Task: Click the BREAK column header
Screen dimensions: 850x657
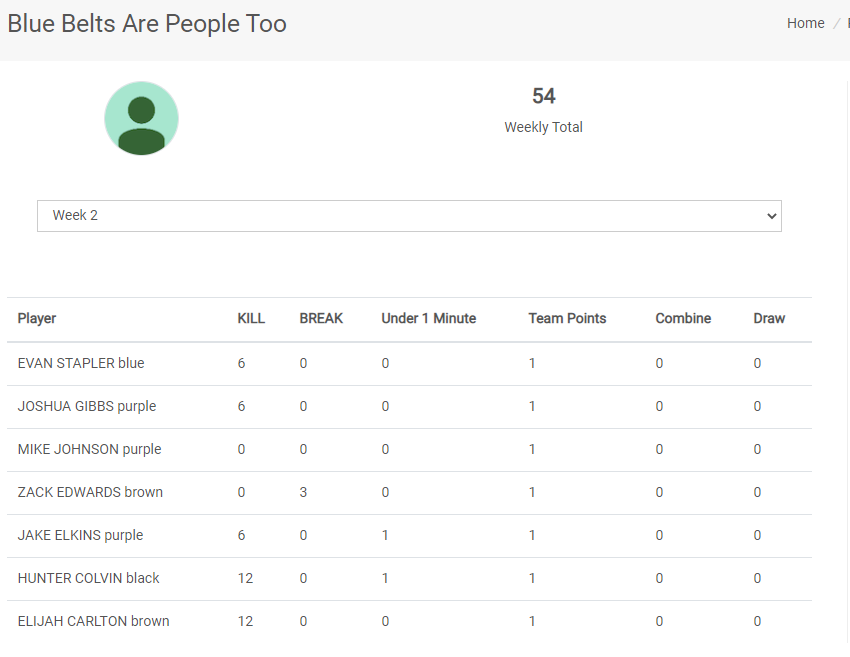Action: [321, 319]
